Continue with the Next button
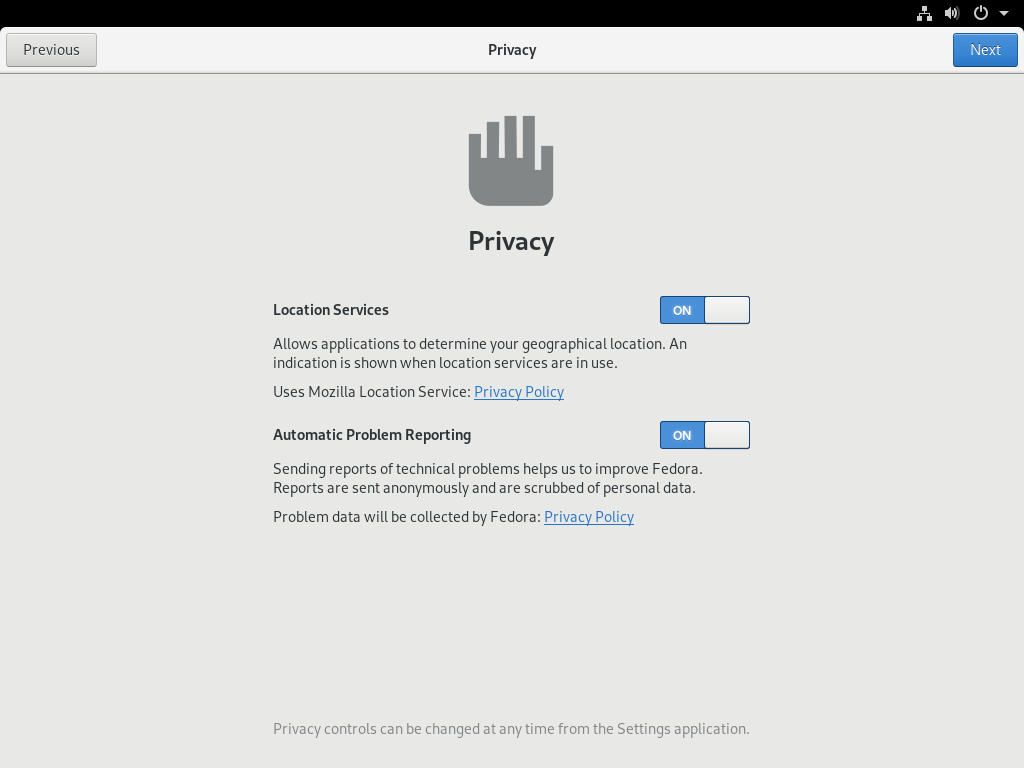The height and width of the screenshot is (768, 1024). click(x=985, y=50)
